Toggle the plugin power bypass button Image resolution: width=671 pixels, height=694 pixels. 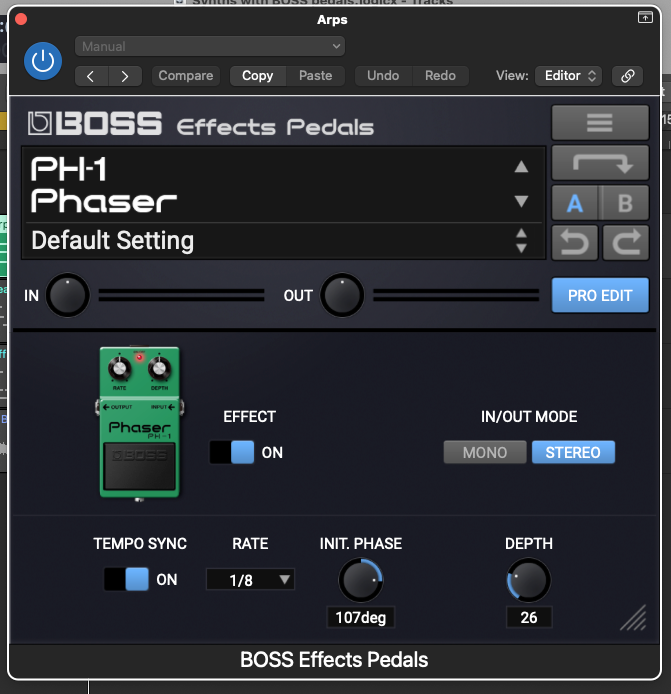[43, 61]
